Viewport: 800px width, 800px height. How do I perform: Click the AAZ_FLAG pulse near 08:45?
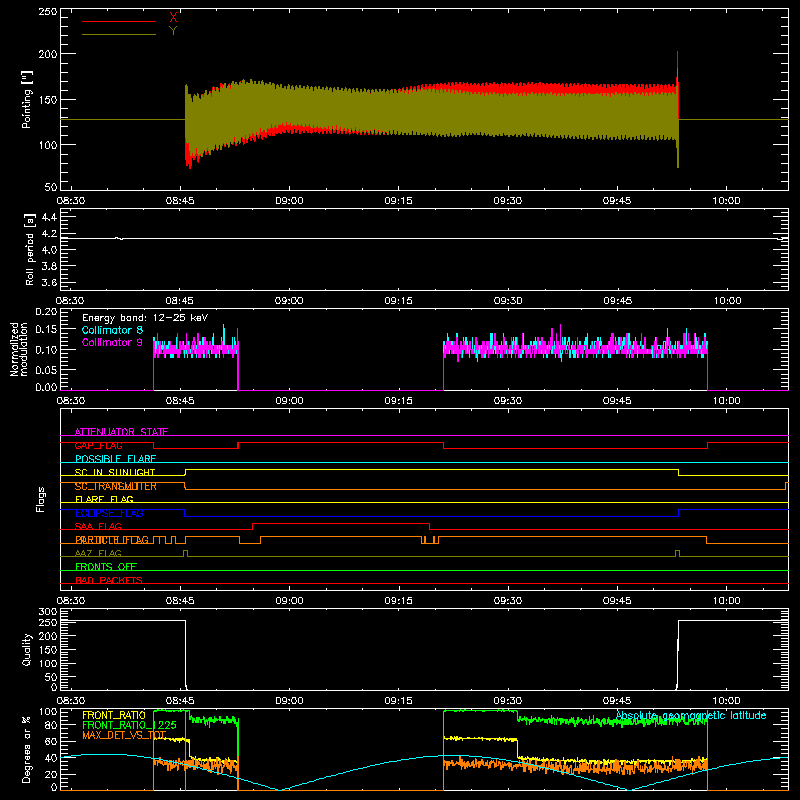[185, 553]
